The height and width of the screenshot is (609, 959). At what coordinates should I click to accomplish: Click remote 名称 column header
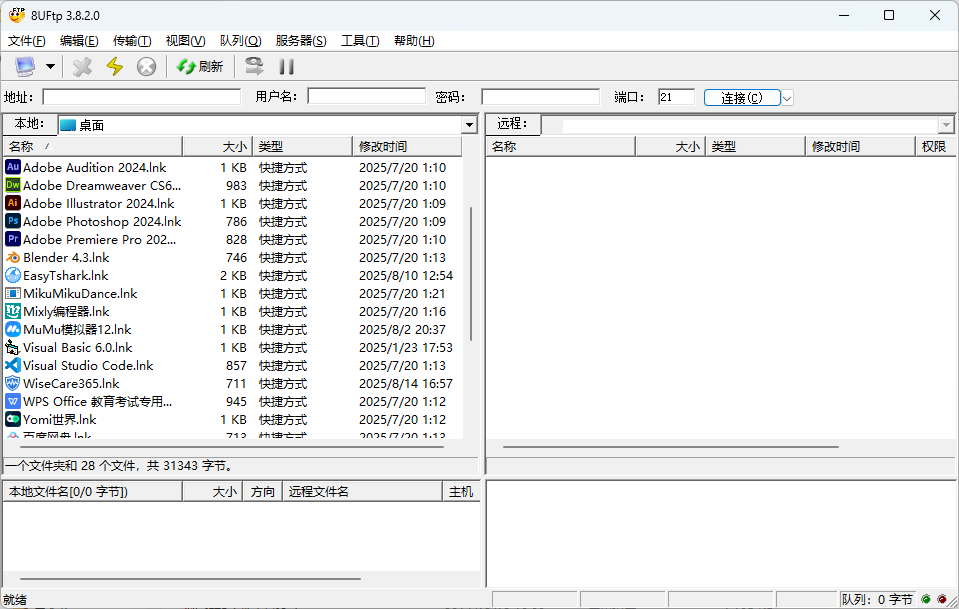tap(561, 147)
